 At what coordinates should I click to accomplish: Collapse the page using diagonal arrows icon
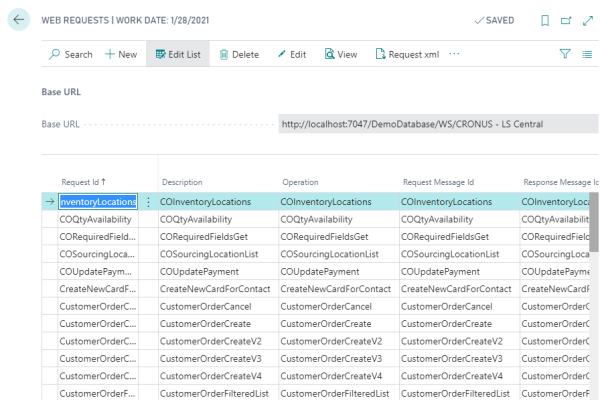586,20
